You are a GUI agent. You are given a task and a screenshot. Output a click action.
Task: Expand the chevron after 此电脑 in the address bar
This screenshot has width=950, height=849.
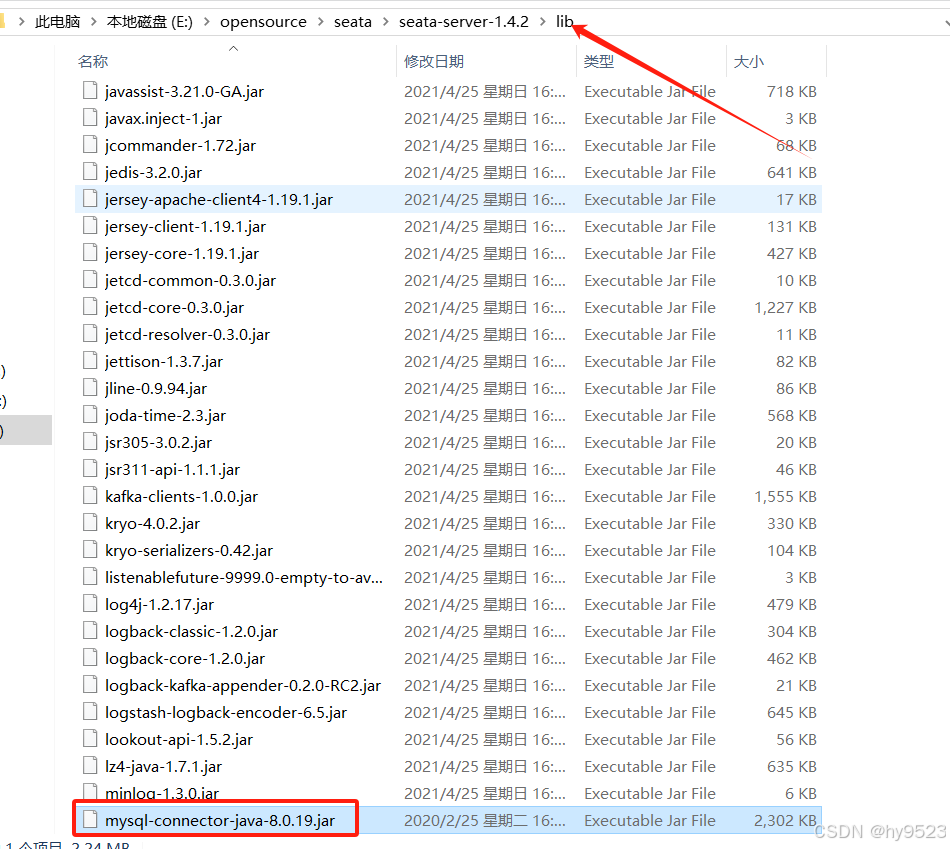click(94, 22)
